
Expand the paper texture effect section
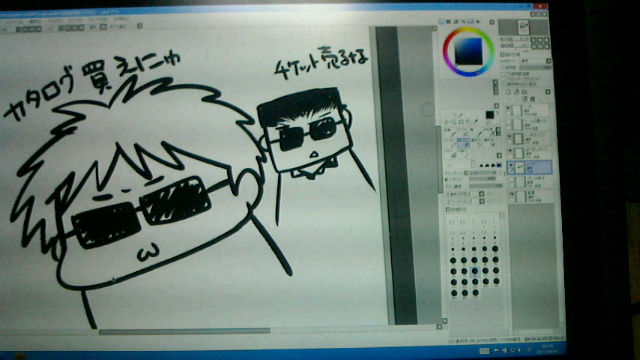click(502, 55)
